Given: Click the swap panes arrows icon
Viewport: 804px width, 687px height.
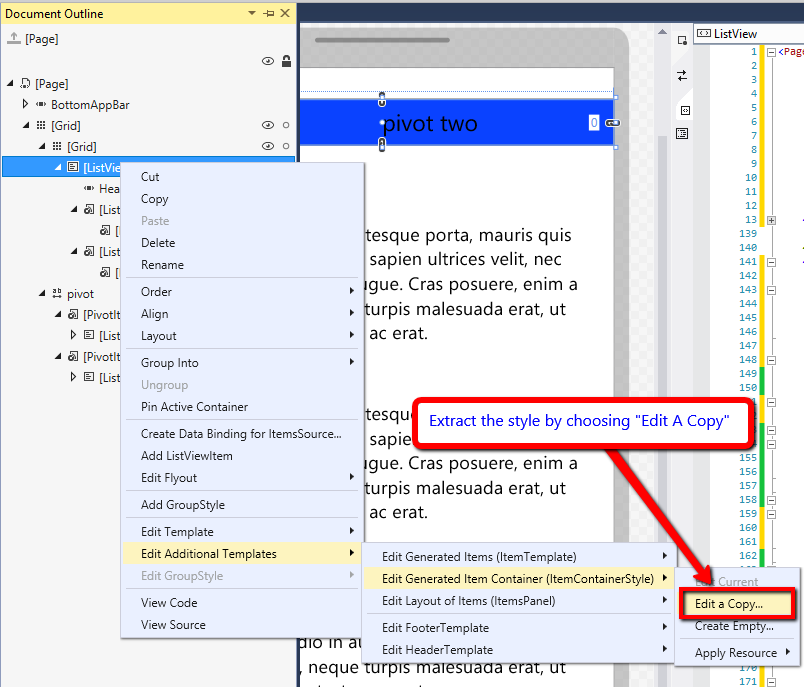Looking at the screenshot, I should tap(682, 75).
